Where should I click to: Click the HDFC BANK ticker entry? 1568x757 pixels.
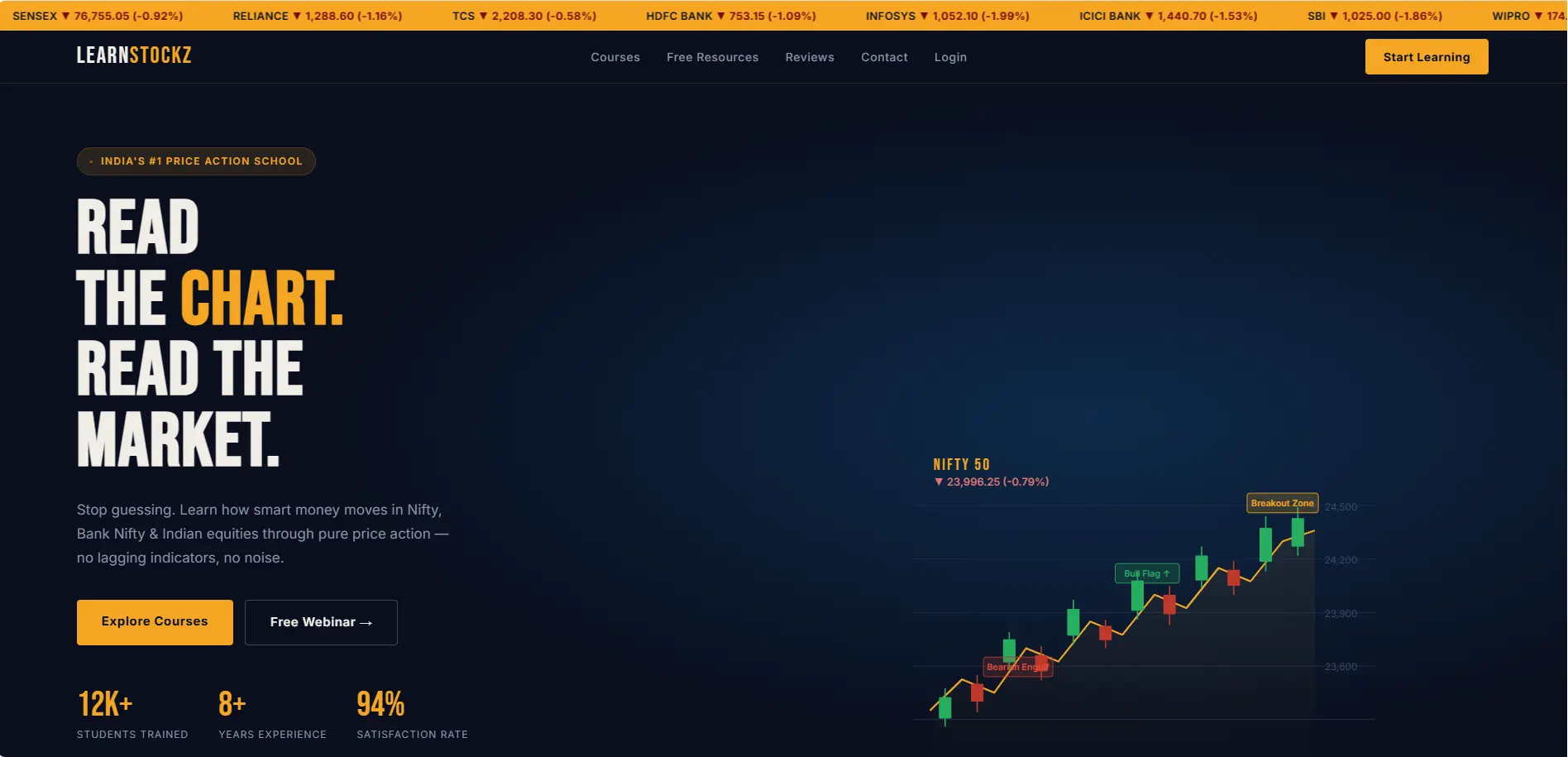pyautogui.click(x=731, y=16)
